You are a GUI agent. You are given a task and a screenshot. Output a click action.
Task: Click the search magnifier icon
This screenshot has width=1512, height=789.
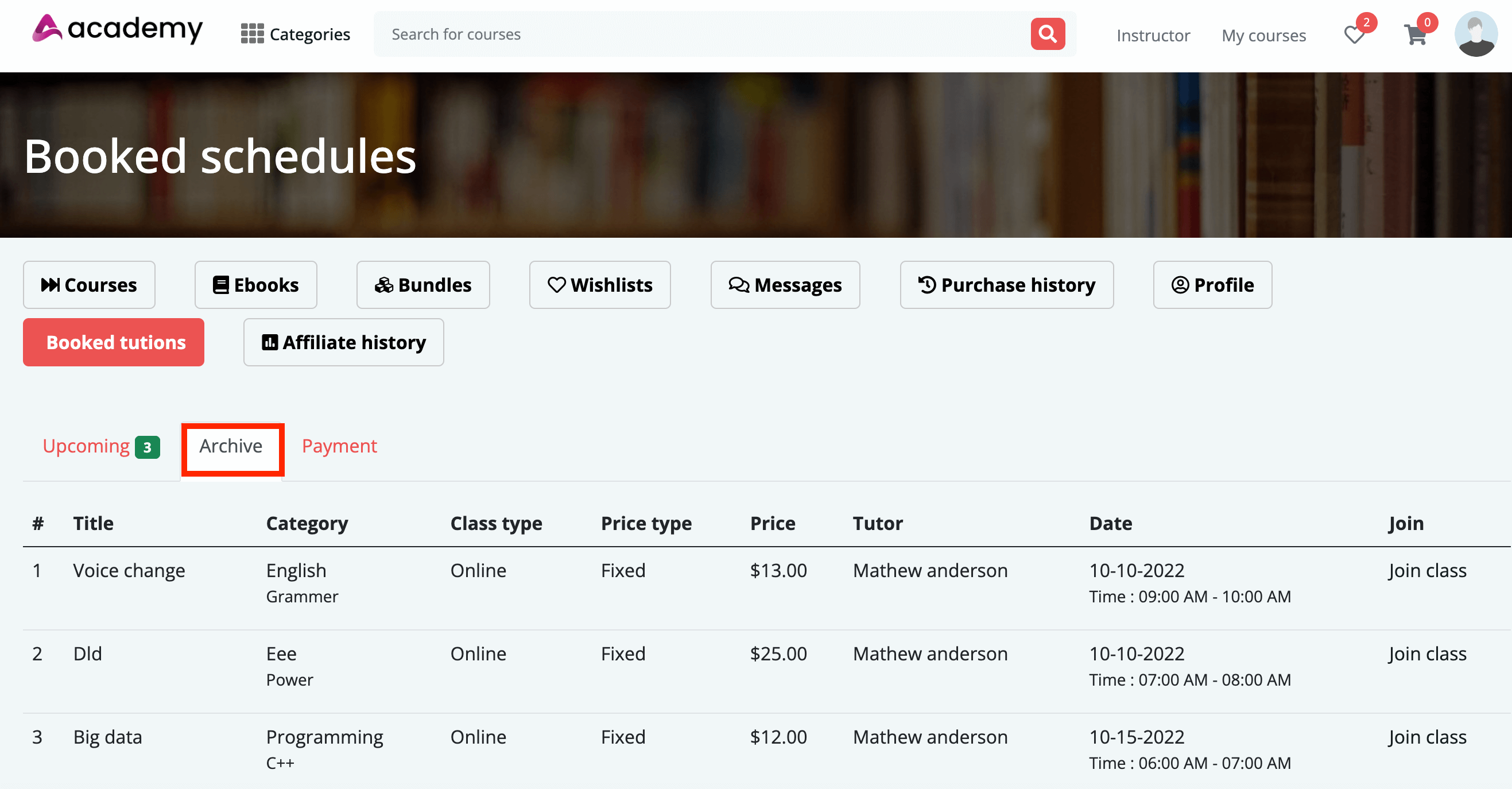[x=1047, y=34]
